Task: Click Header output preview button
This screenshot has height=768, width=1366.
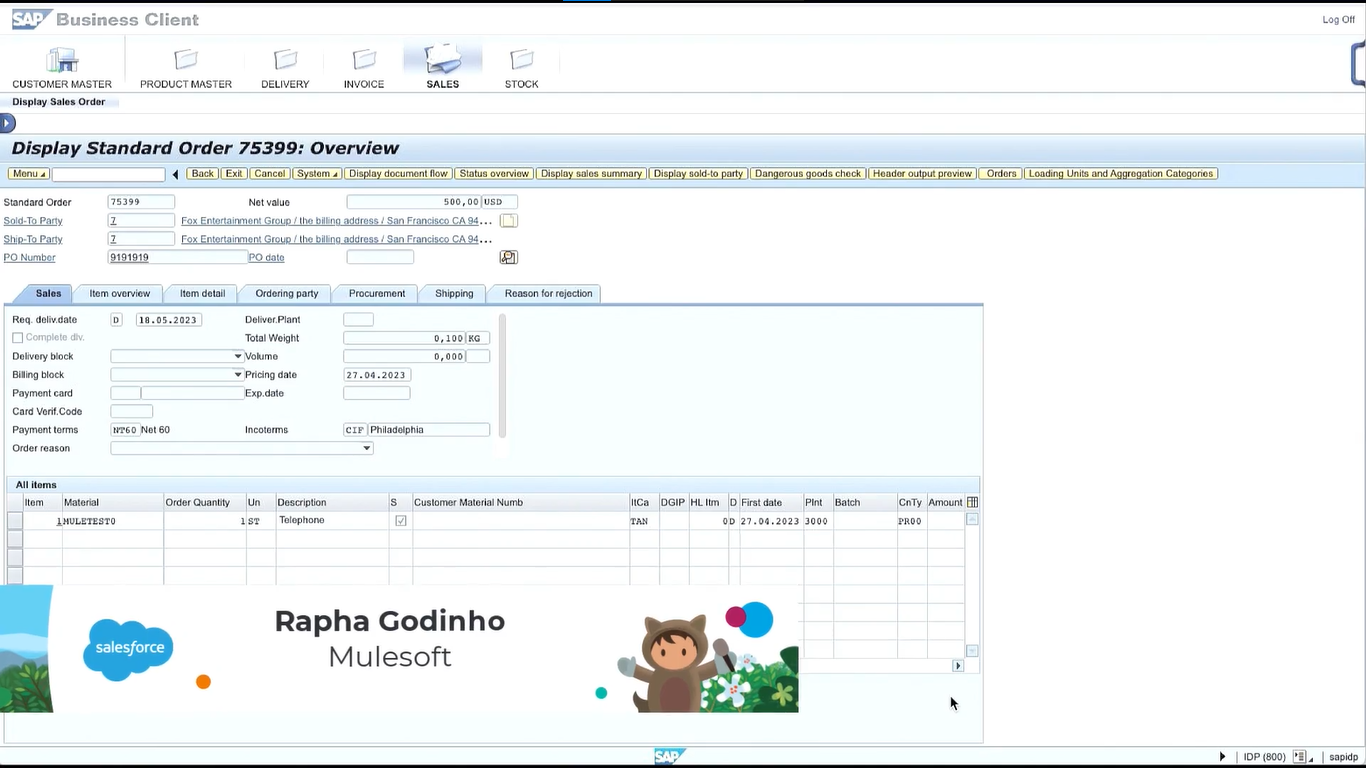Action: [x=922, y=174]
